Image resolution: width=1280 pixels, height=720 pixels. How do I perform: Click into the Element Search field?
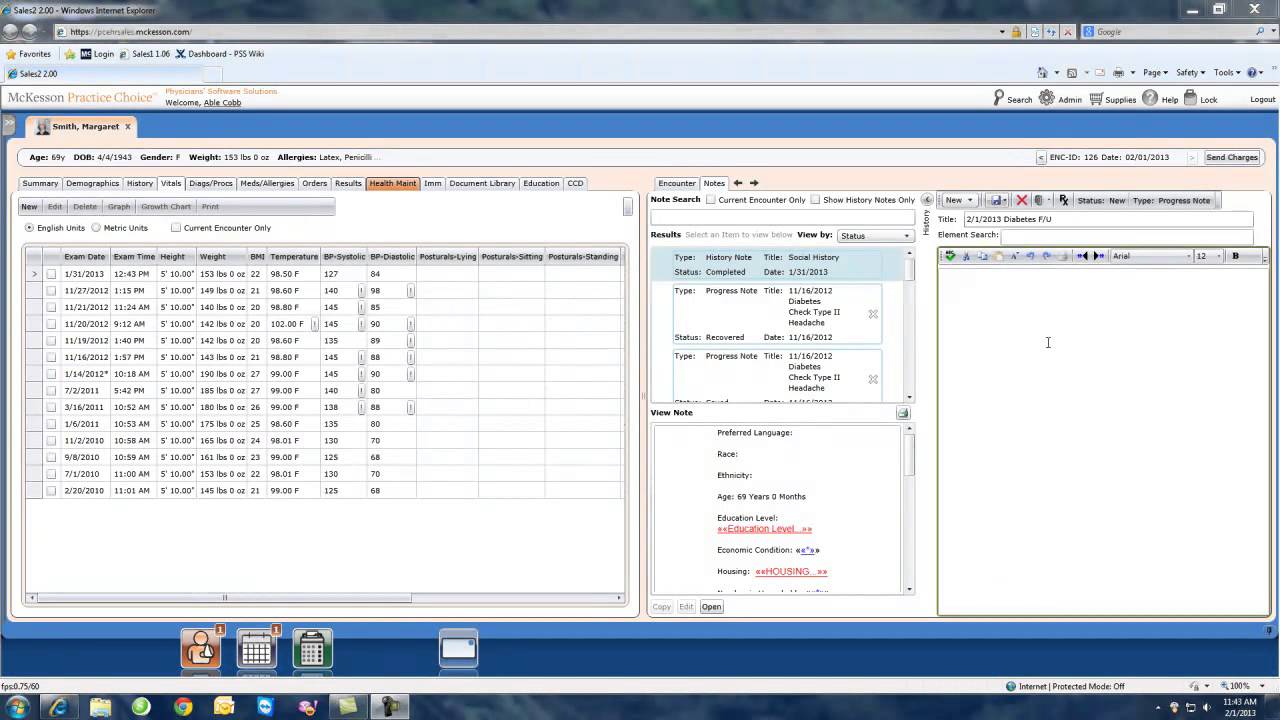(x=1127, y=235)
